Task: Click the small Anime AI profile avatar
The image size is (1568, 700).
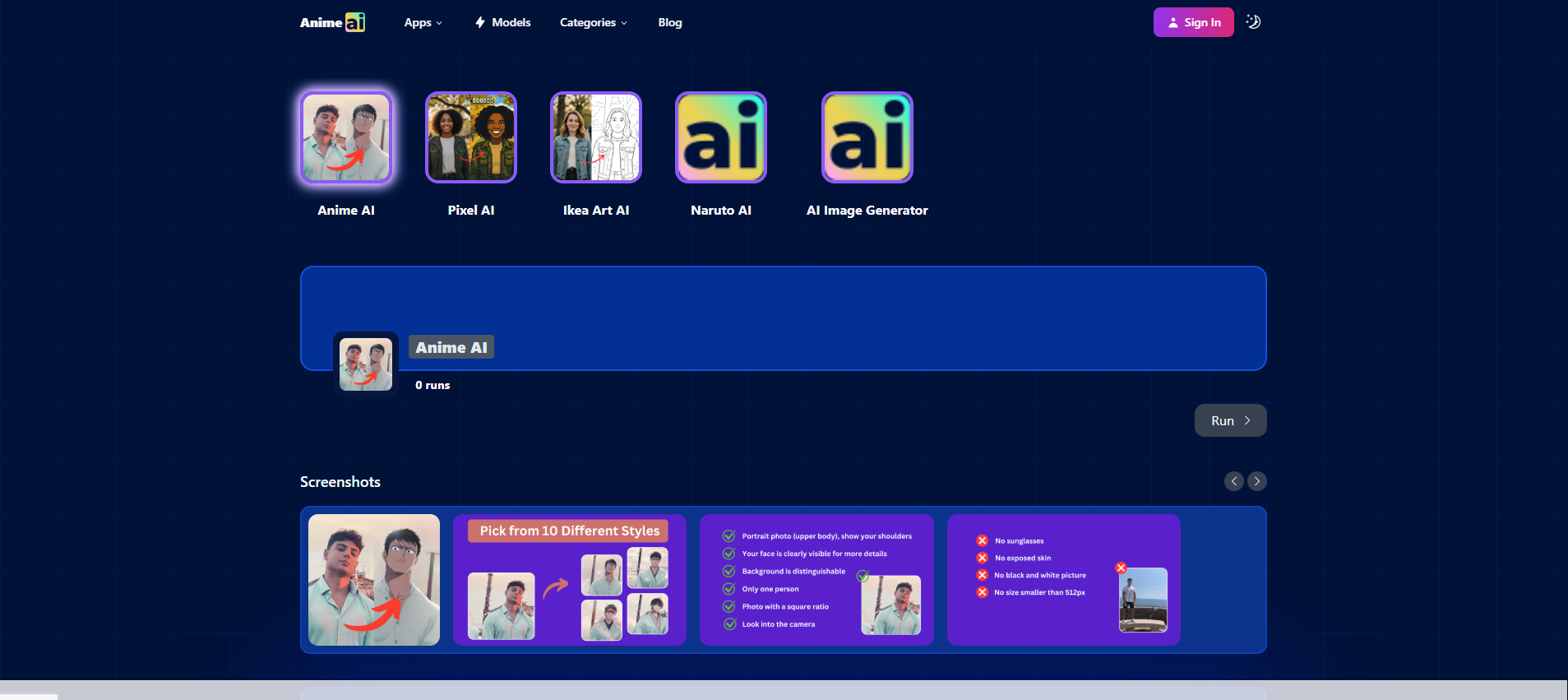Action: [x=366, y=364]
